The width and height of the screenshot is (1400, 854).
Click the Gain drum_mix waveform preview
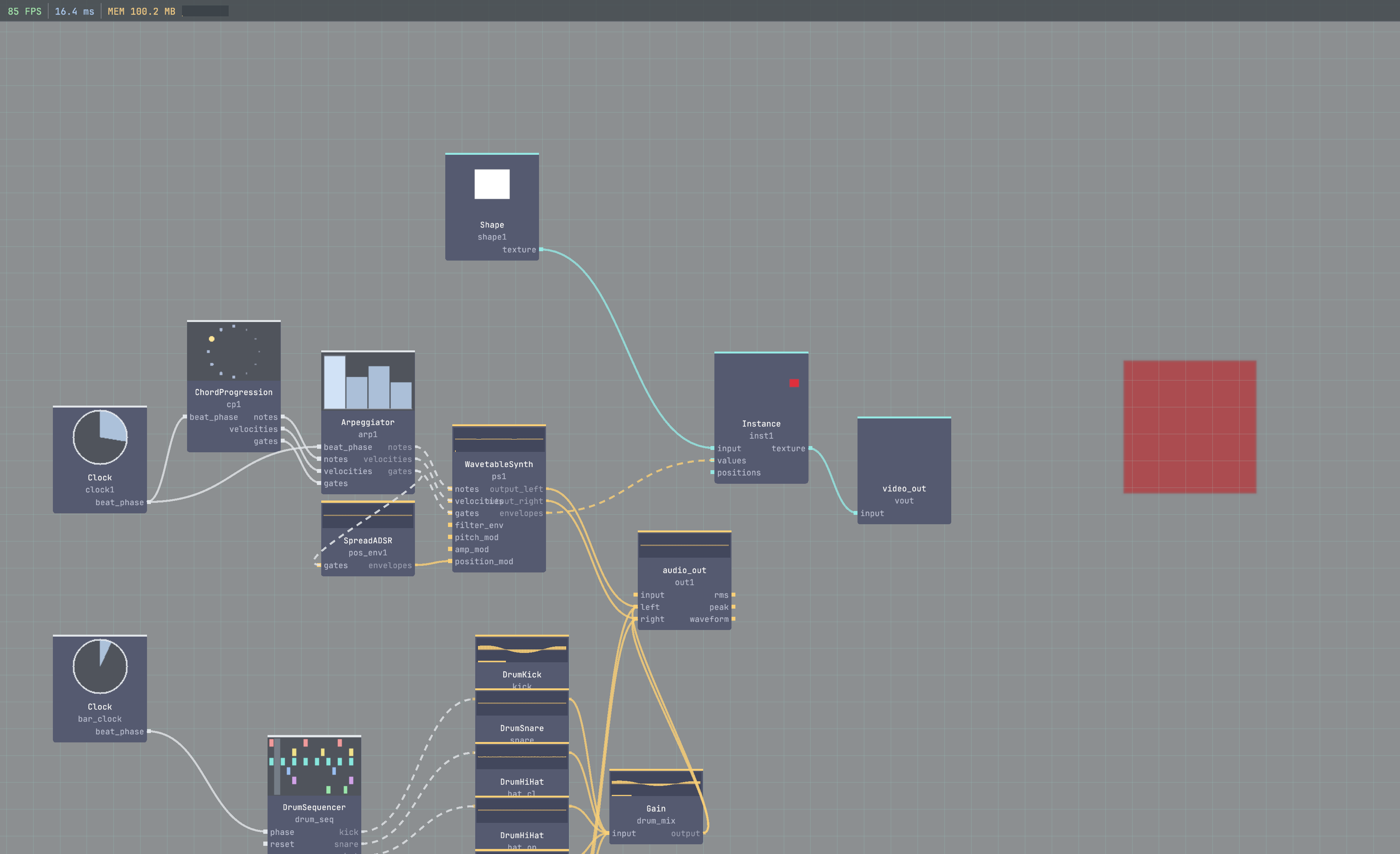656,784
